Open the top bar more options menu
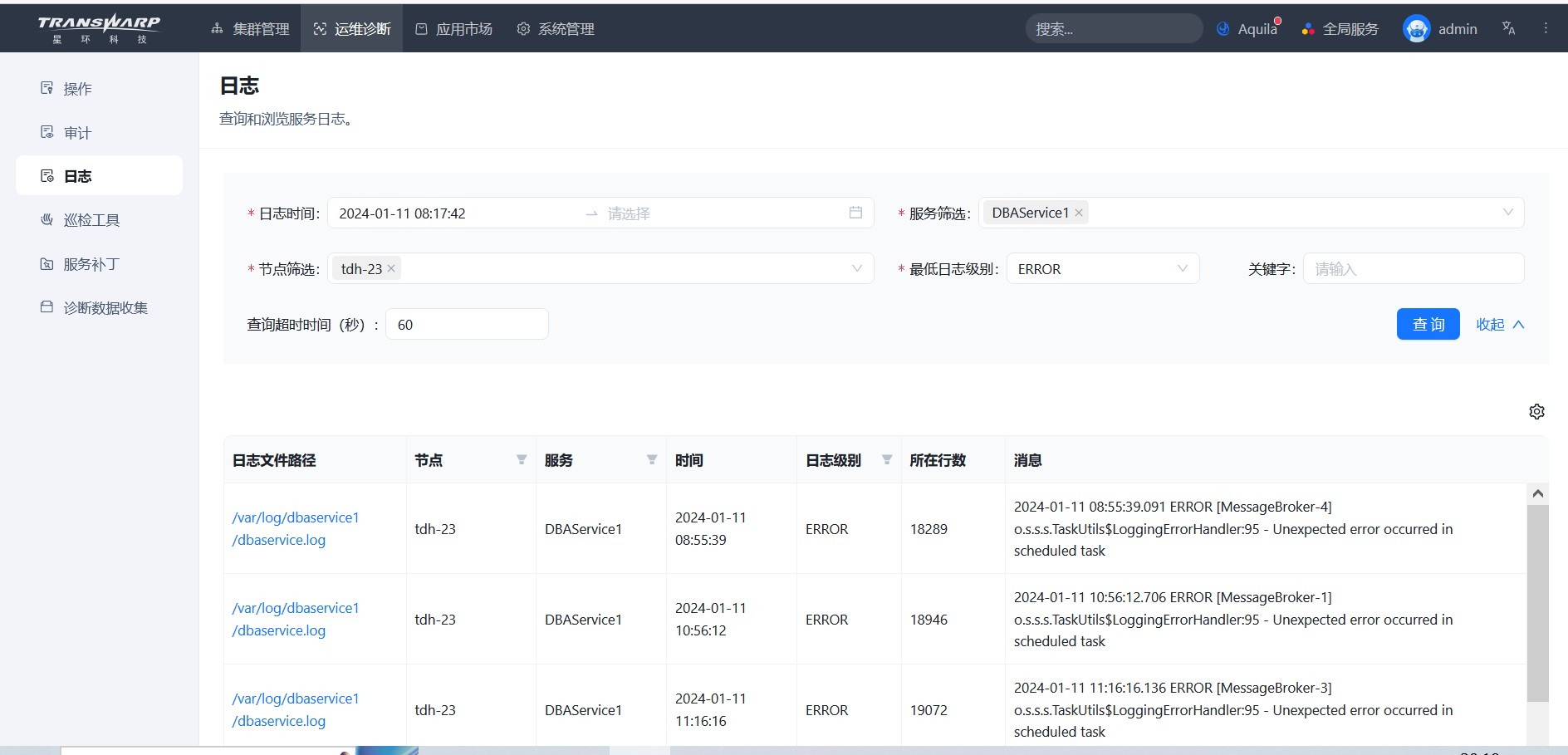This screenshot has height=755, width=1568. pyautogui.click(x=1546, y=28)
